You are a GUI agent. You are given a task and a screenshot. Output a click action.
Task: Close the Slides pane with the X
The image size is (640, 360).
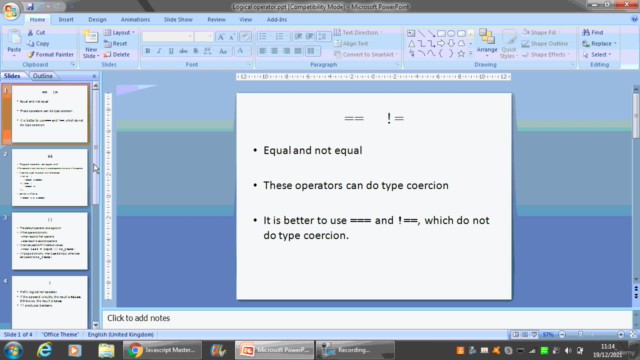(94, 76)
